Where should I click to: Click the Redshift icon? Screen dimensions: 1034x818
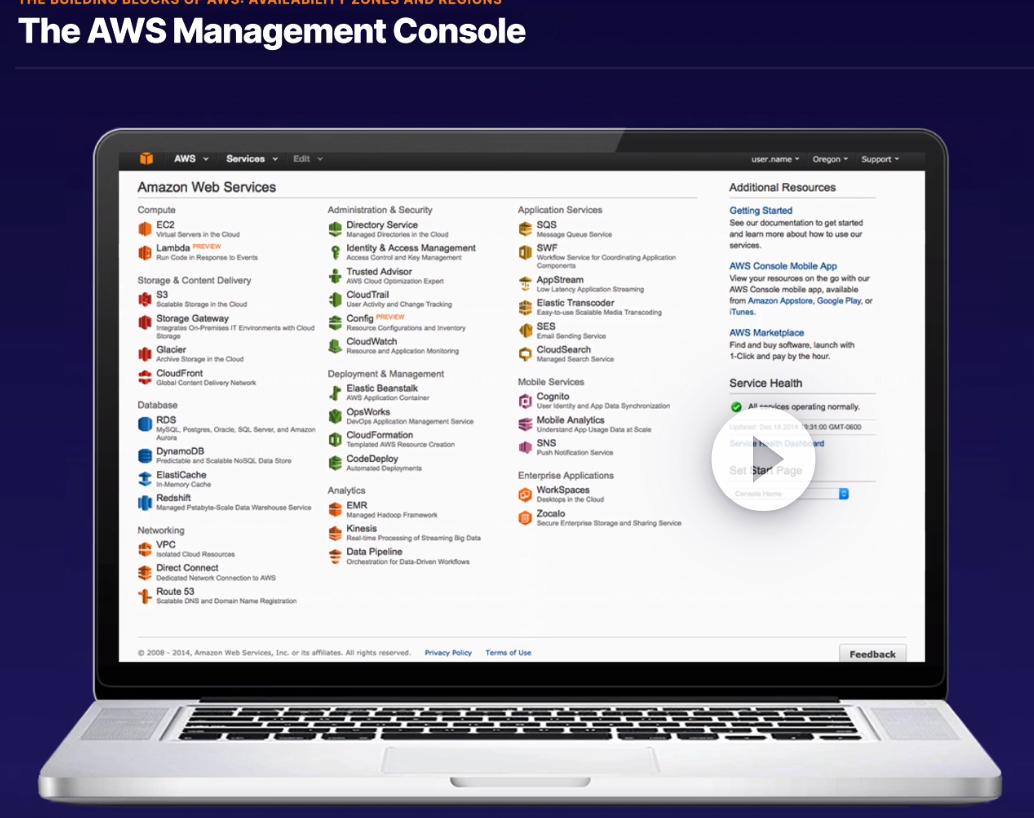pyautogui.click(x=145, y=503)
